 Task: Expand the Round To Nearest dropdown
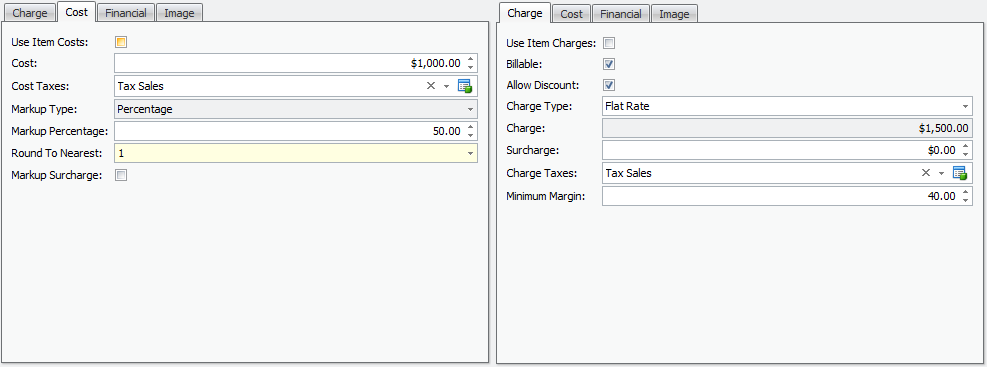coord(470,153)
